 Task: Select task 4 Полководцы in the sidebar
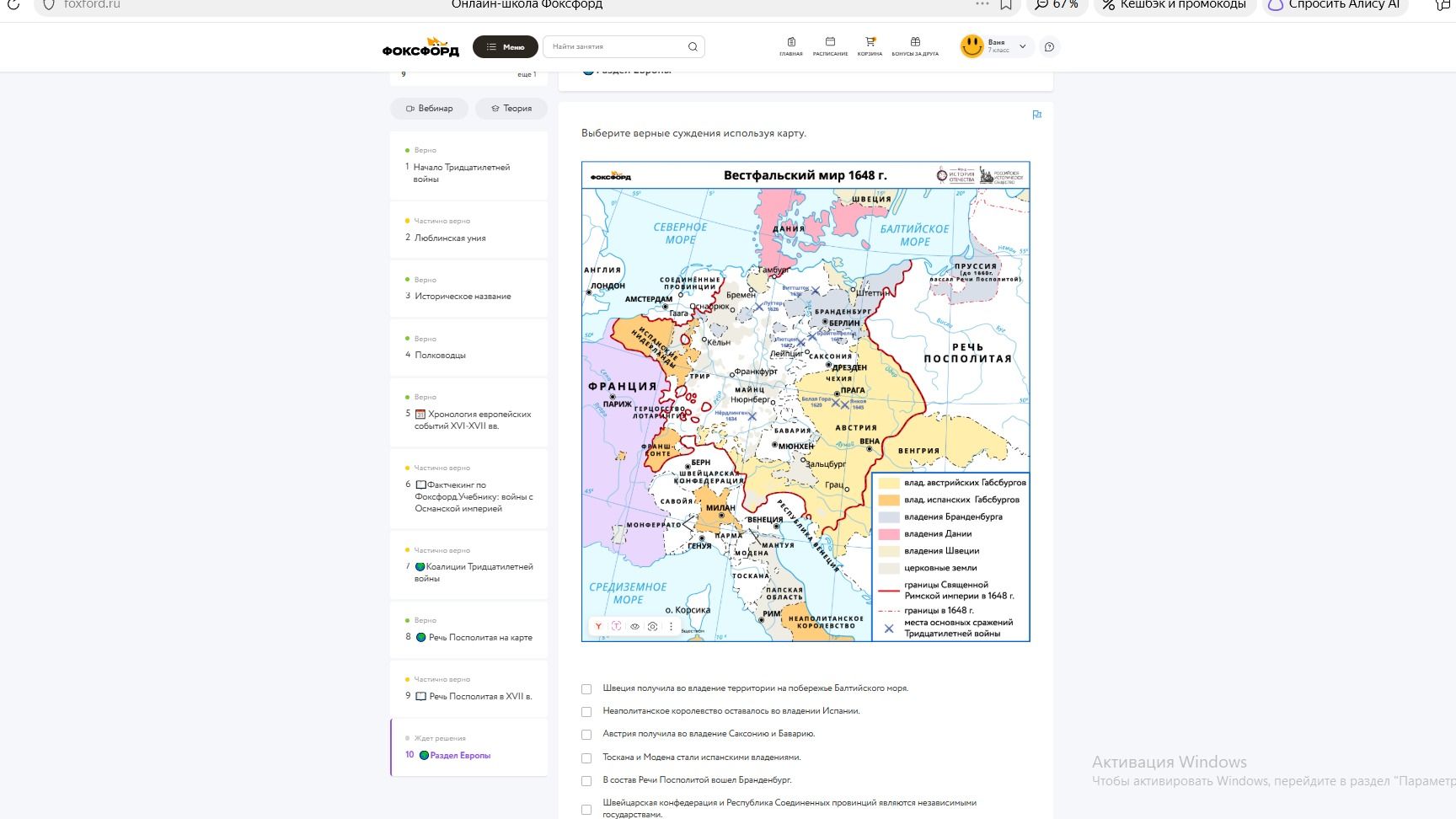coord(468,347)
